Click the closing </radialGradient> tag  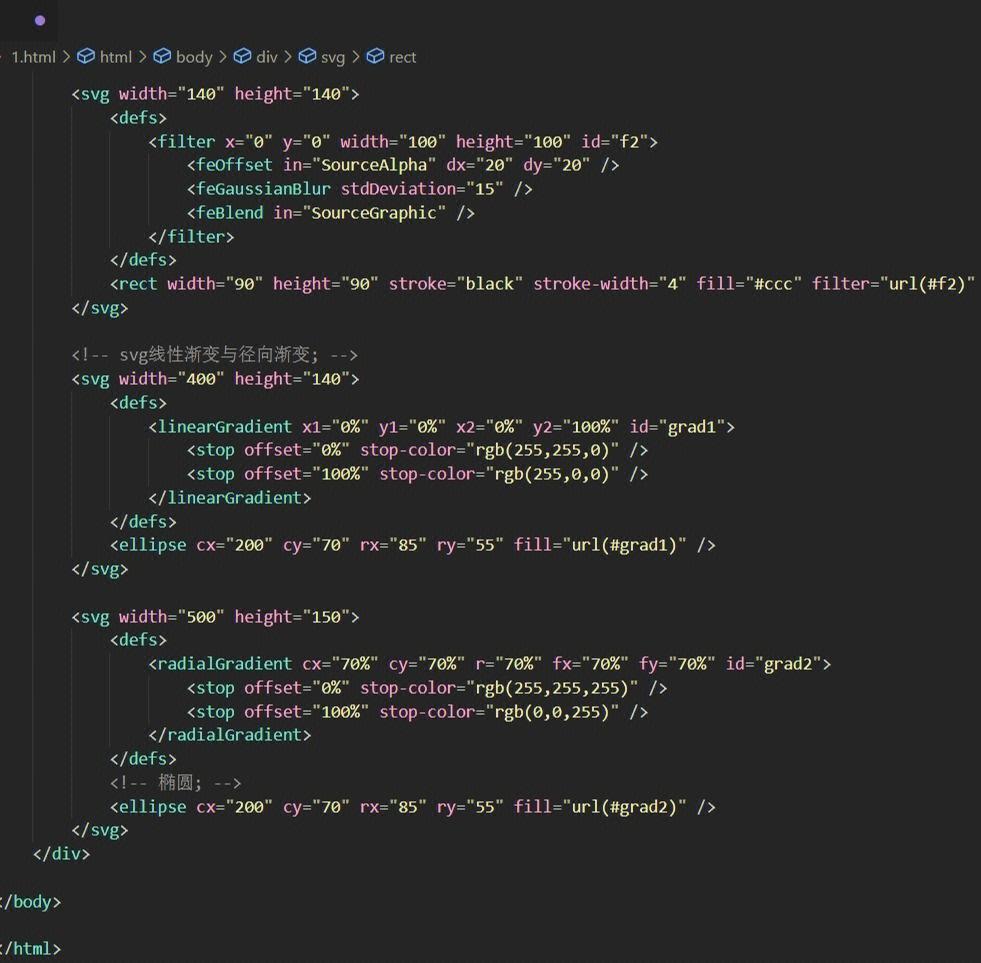tap(230, 735)
